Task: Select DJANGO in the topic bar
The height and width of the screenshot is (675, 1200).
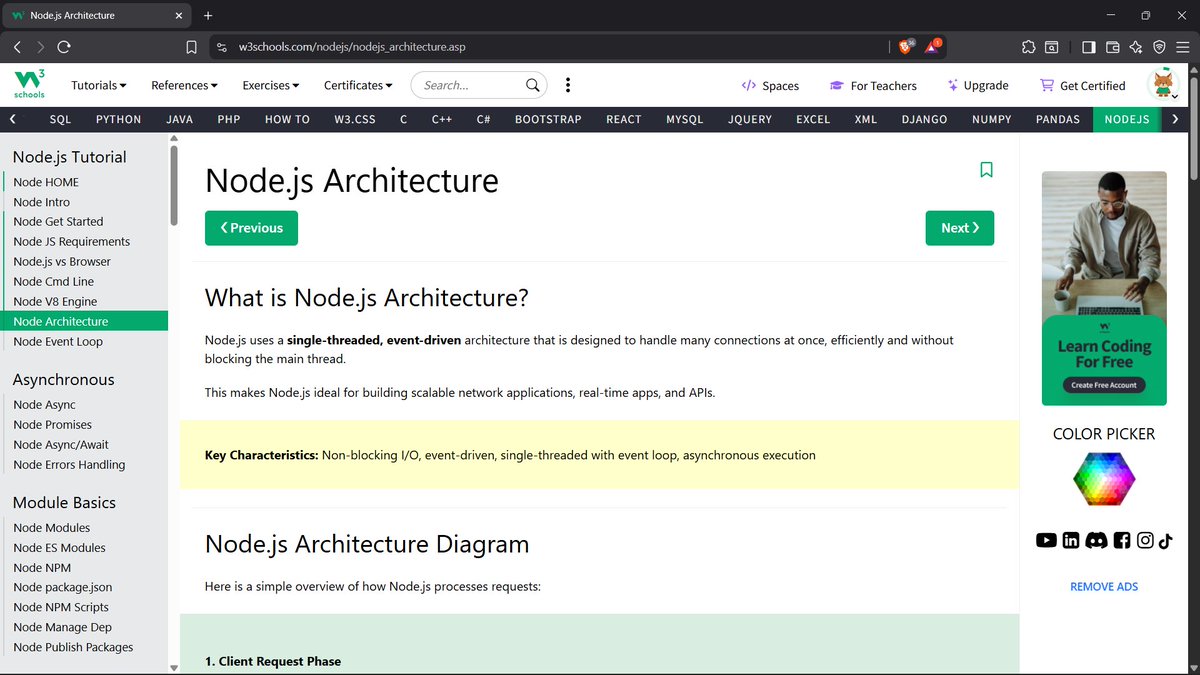Action: point(924,119)
